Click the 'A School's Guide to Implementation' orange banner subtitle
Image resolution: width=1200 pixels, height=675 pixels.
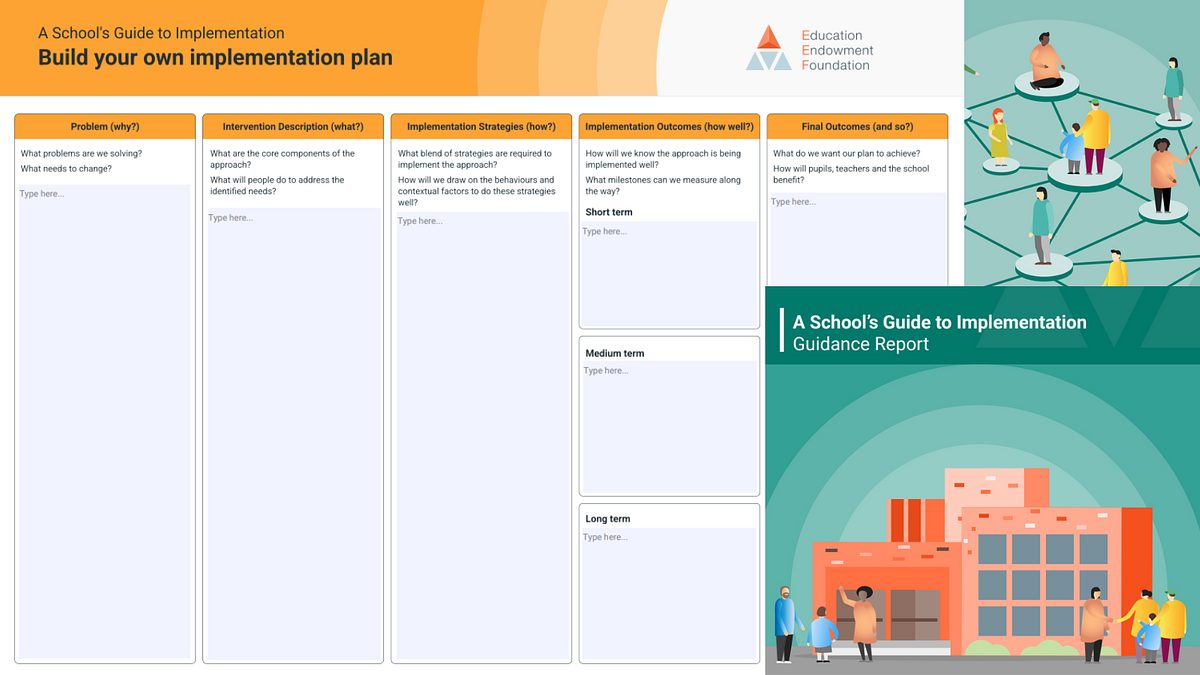(161, 33)
